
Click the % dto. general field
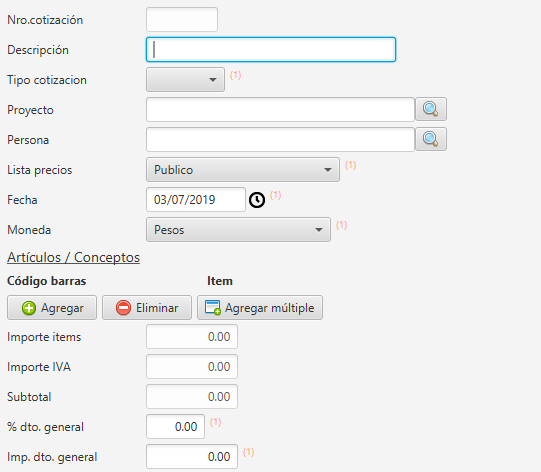click(x=175, y=427)
